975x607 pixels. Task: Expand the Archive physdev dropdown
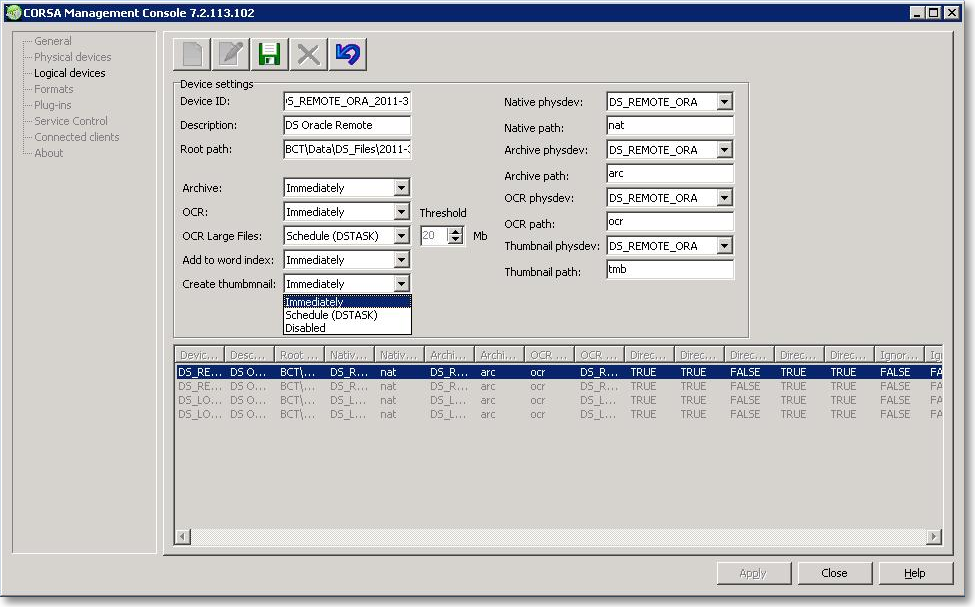[724, 150]
